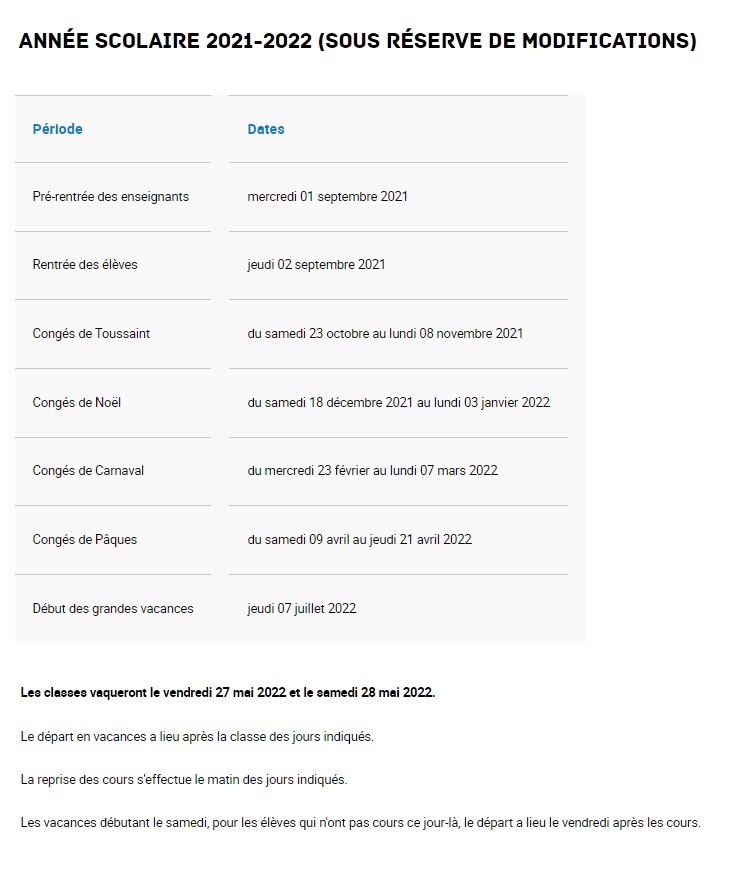Click the date mercredi 01 septembre 2021
Image resolution: width=740 pixels, height=888 pixels.
(x=327, y=197)
